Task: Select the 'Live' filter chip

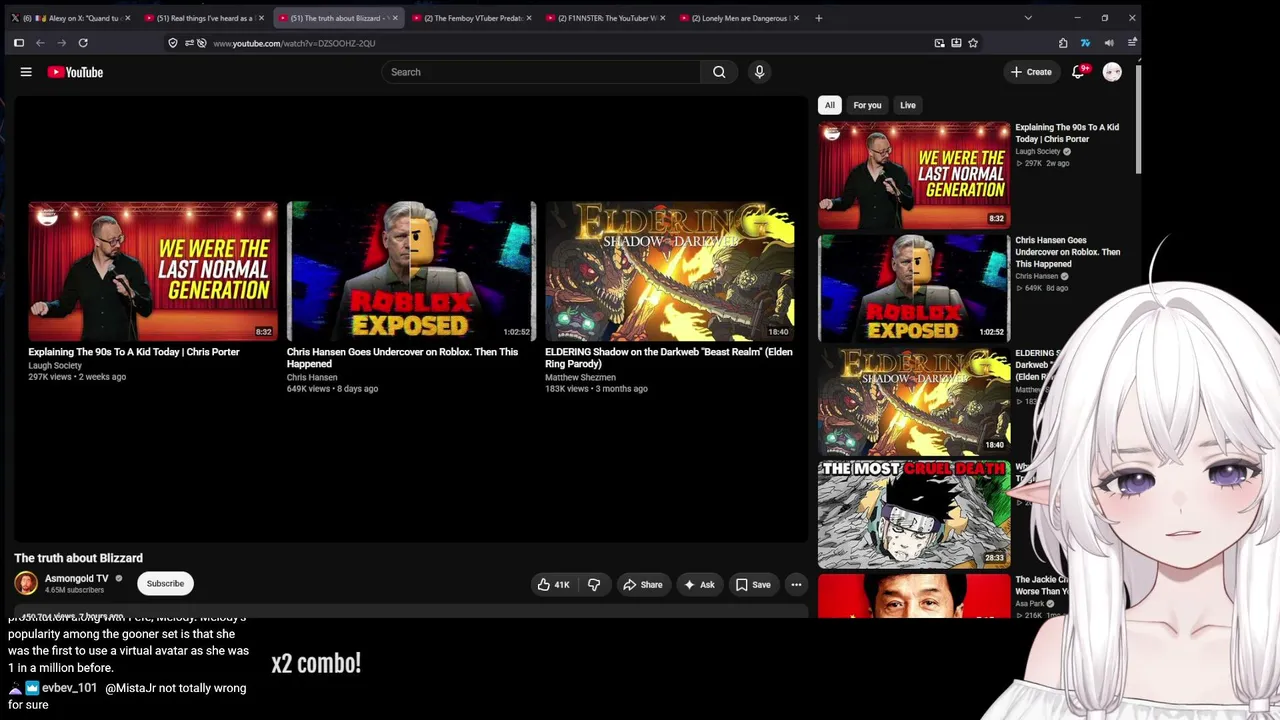Action: [907, 105]
